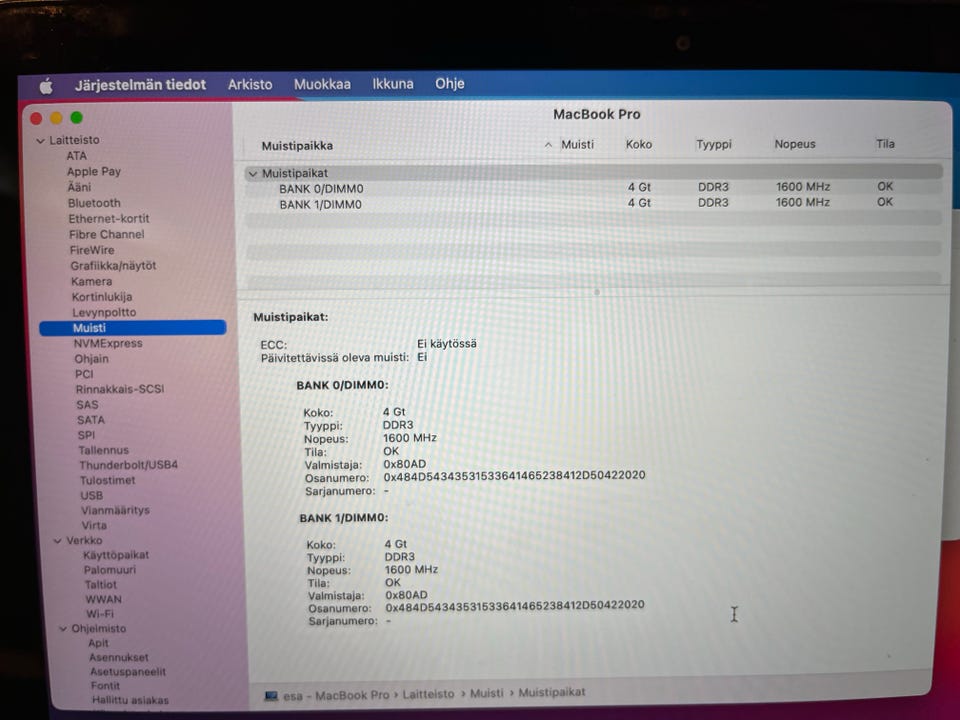Image resolution: width=960 pixels, height=720 pixels.
Task: Sort by Muistipaikka column header
Action: (x=297, y=146)
